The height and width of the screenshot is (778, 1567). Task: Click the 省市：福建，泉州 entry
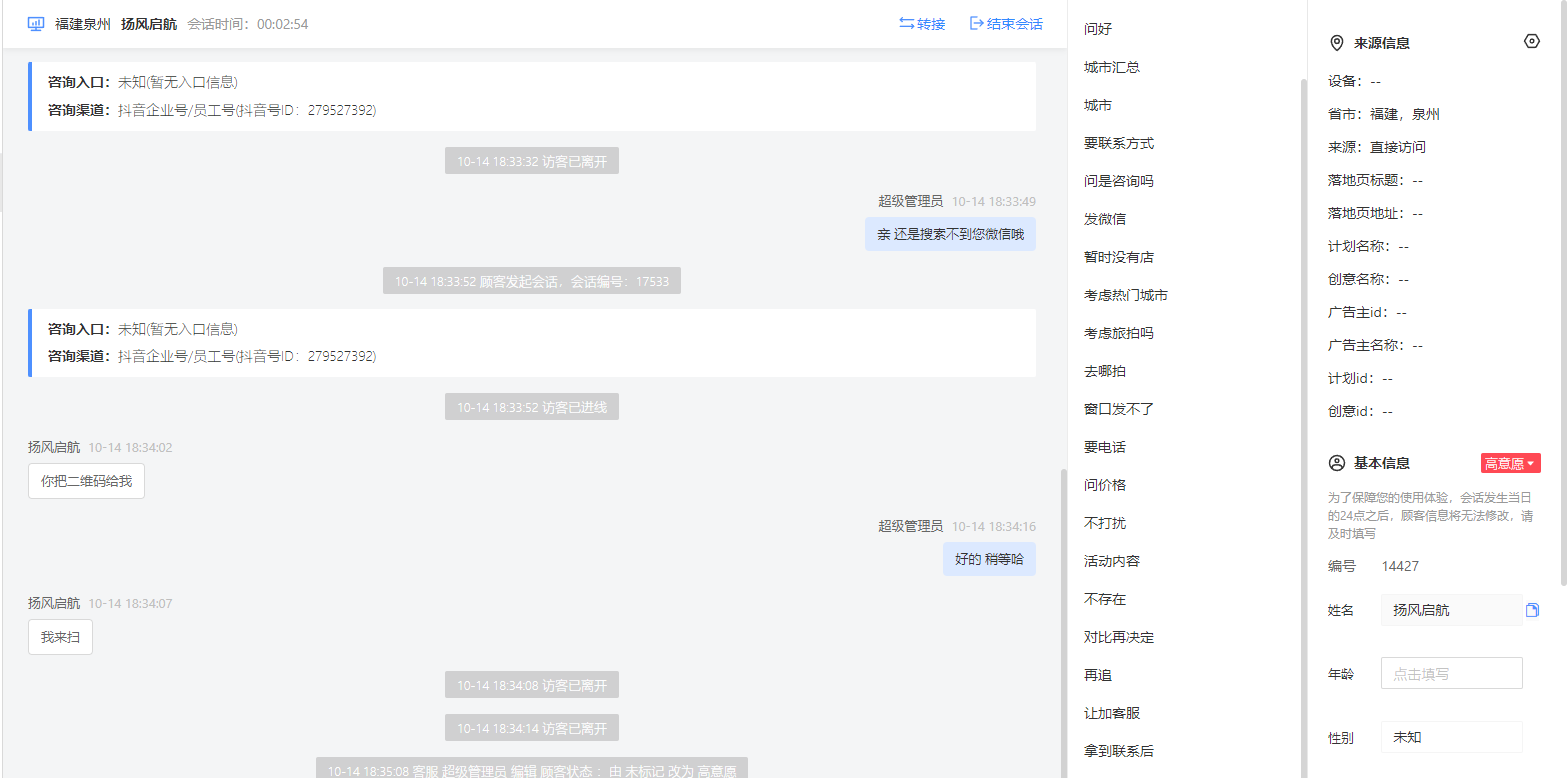[x=1384, y=114]
